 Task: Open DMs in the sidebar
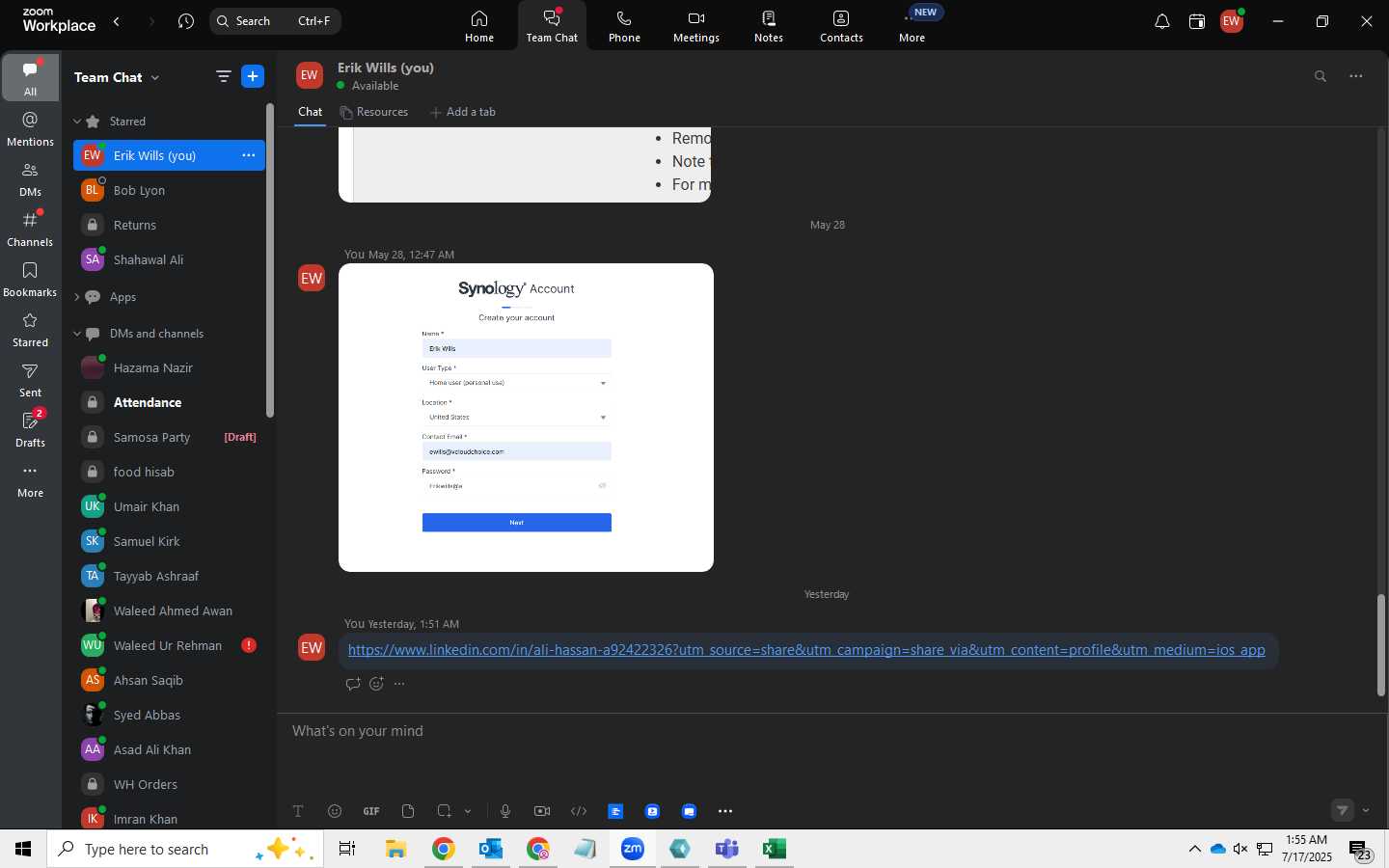point(31,178)
